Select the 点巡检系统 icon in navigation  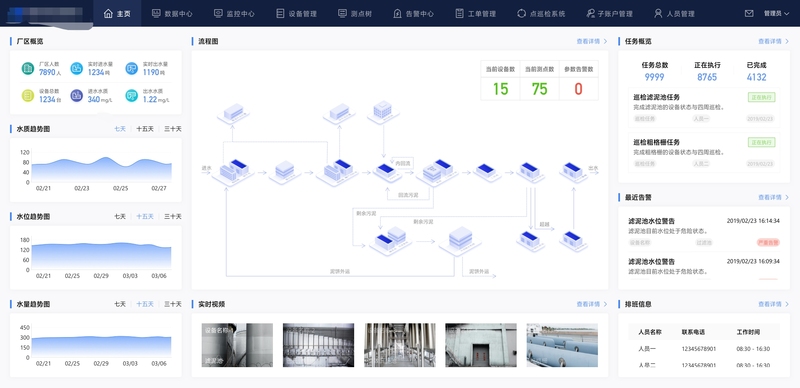521,14
